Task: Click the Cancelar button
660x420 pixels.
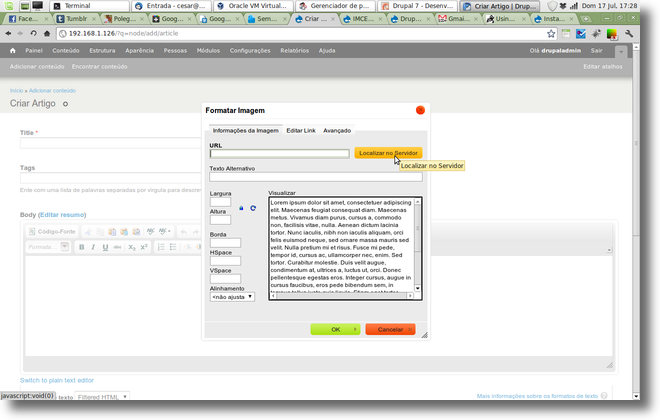Action: [x=390, y=329]
